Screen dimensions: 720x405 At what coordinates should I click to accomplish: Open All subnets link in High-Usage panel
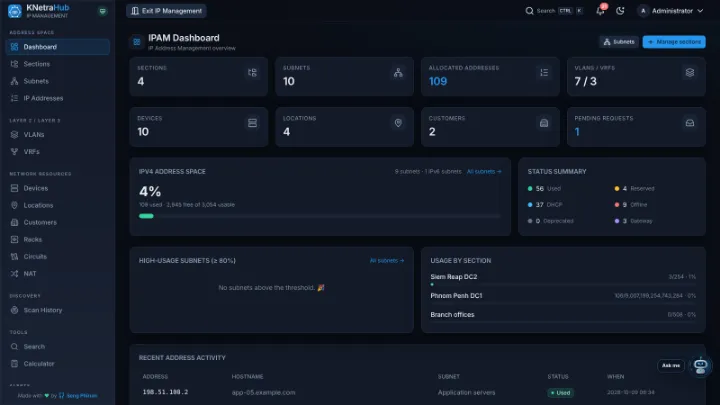(387, 261)
